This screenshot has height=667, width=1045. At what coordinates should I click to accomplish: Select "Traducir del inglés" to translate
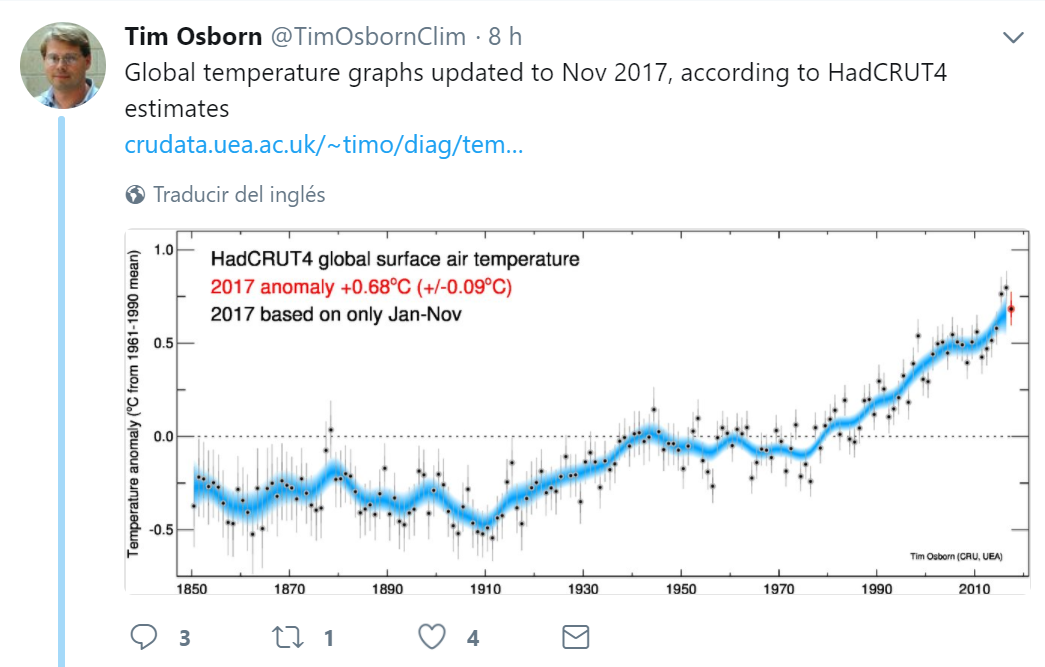pos(239,195)
